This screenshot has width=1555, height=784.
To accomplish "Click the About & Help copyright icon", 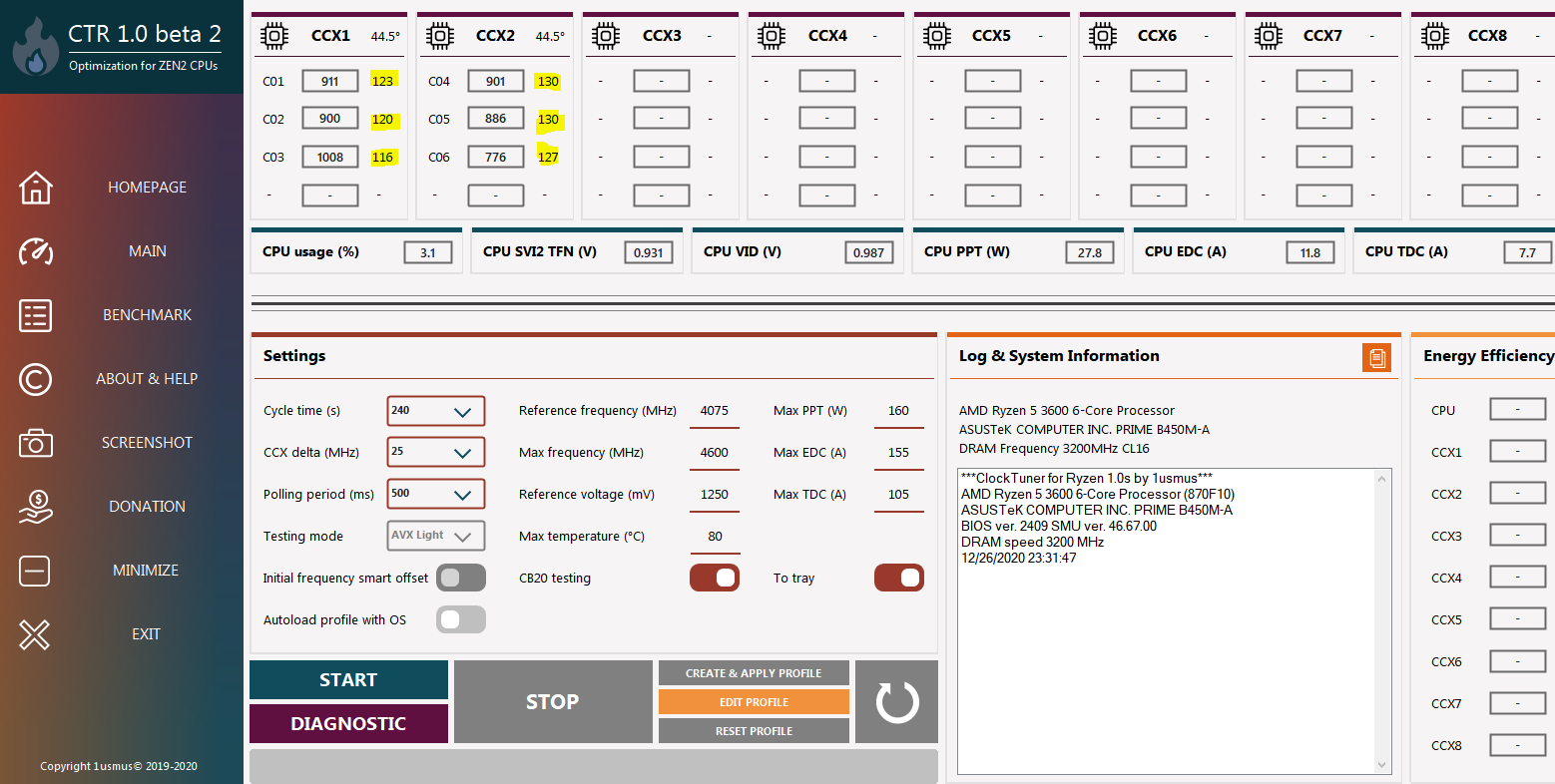I will click(36, 379).
